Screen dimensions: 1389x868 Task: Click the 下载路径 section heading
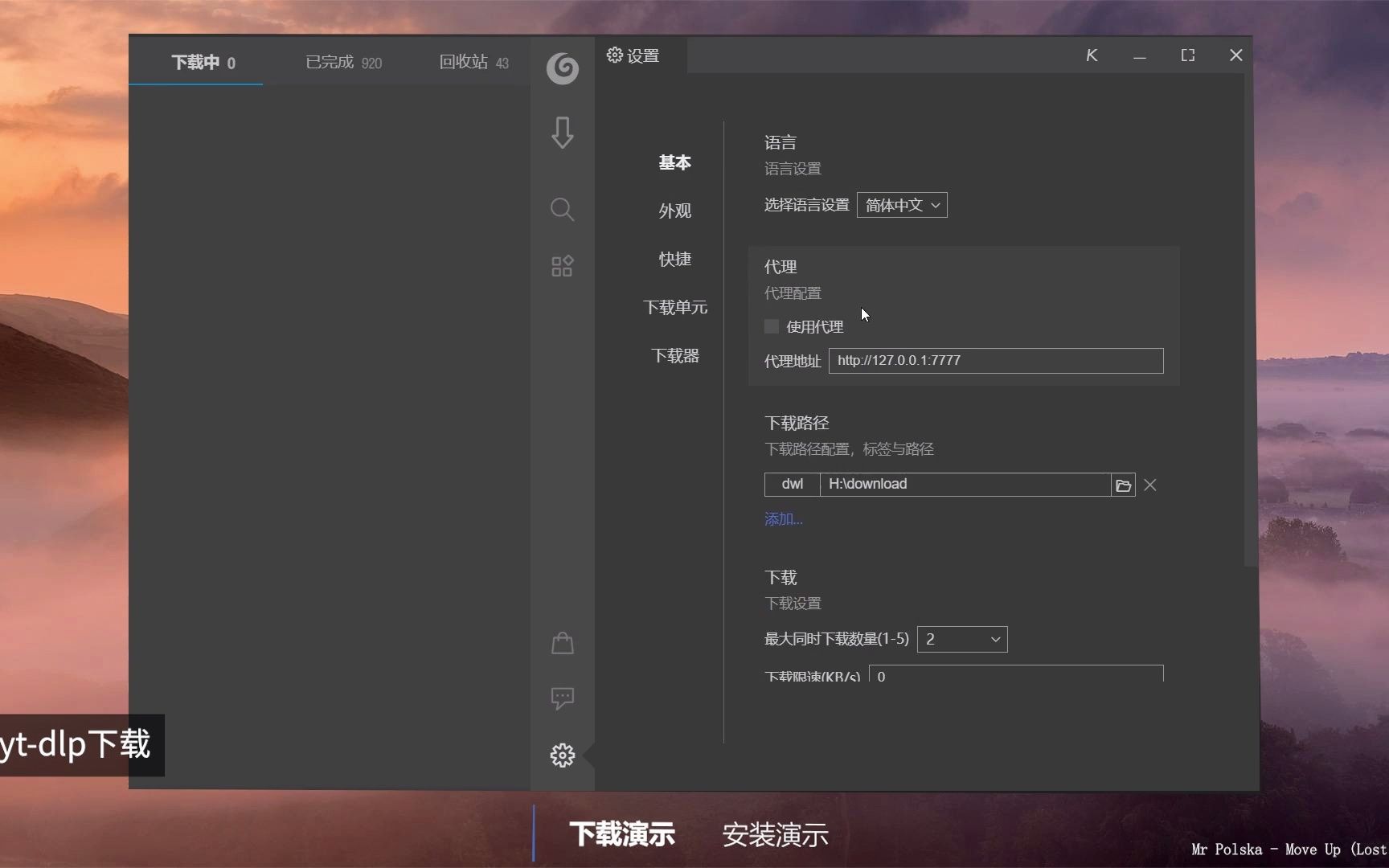pos(797,423)
